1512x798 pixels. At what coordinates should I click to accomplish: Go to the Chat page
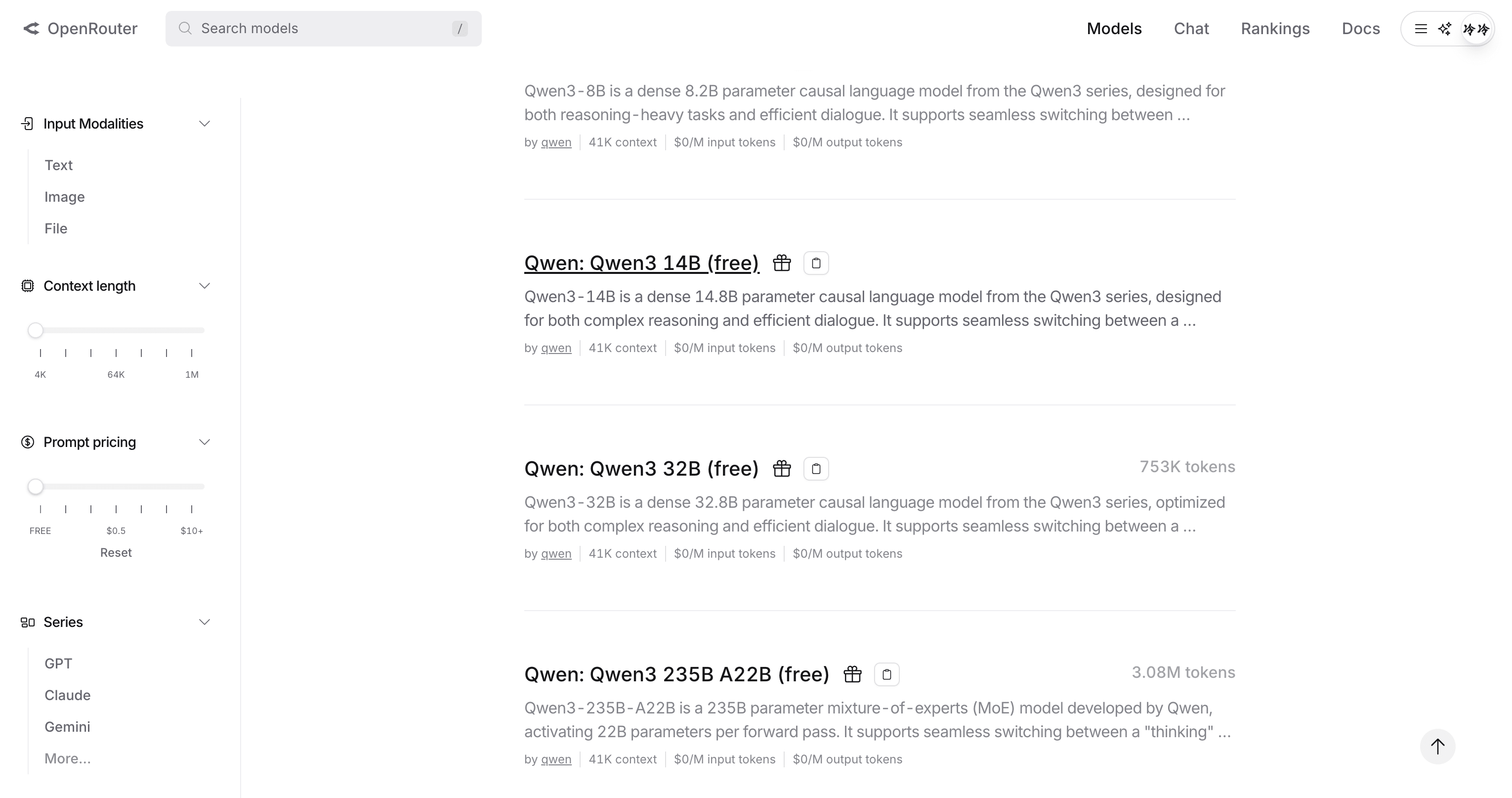[1191, 29]
